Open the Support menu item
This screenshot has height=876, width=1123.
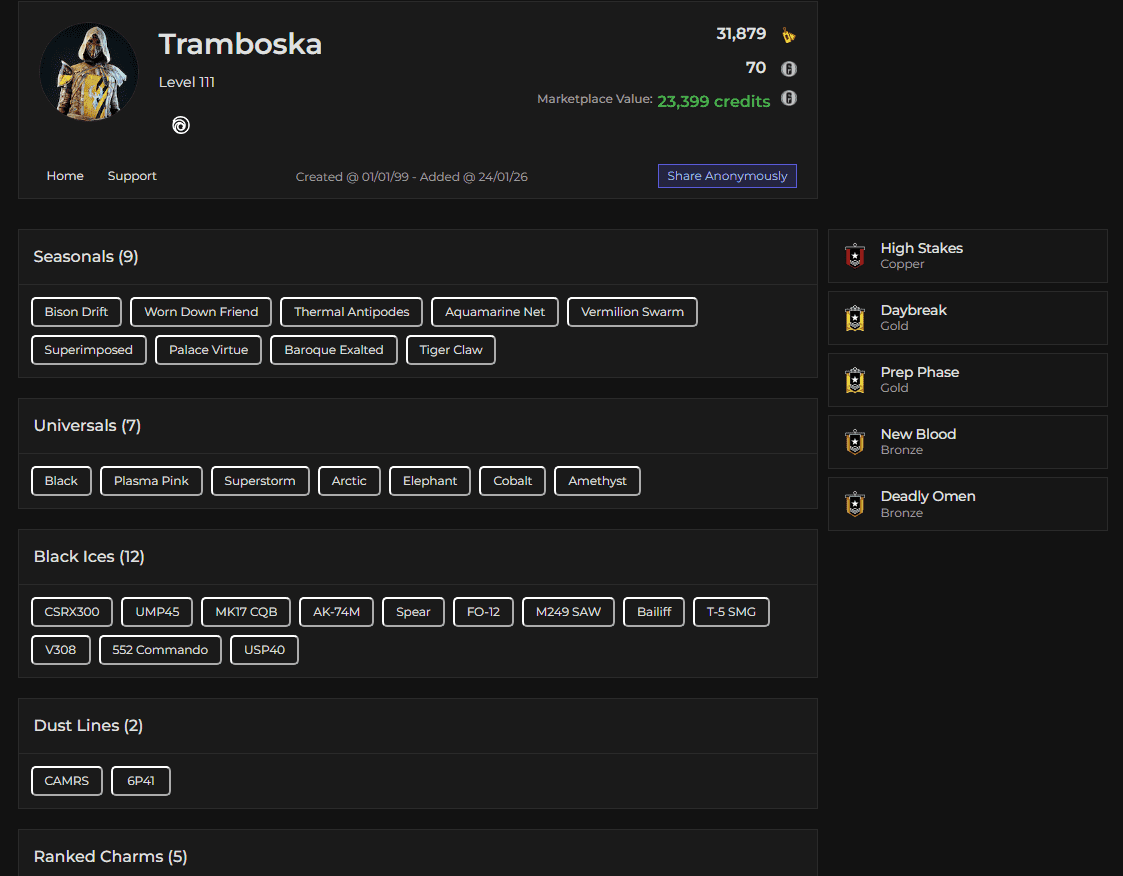pos(131,176)
